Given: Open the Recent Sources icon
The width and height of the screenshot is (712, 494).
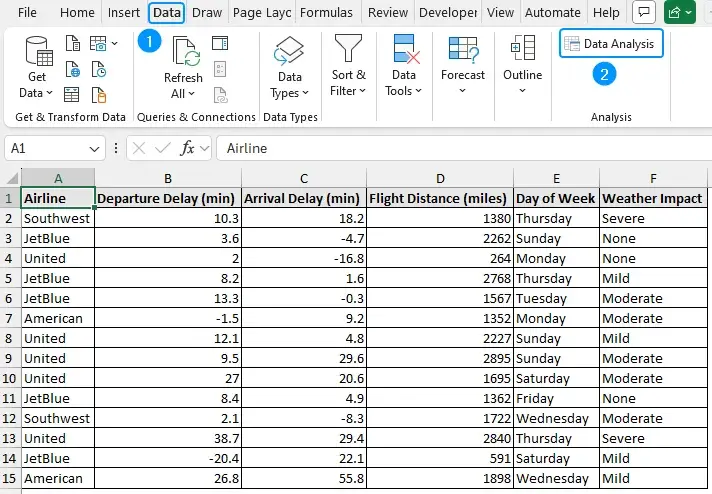Looking at the screenshot, I should point(99,69).
